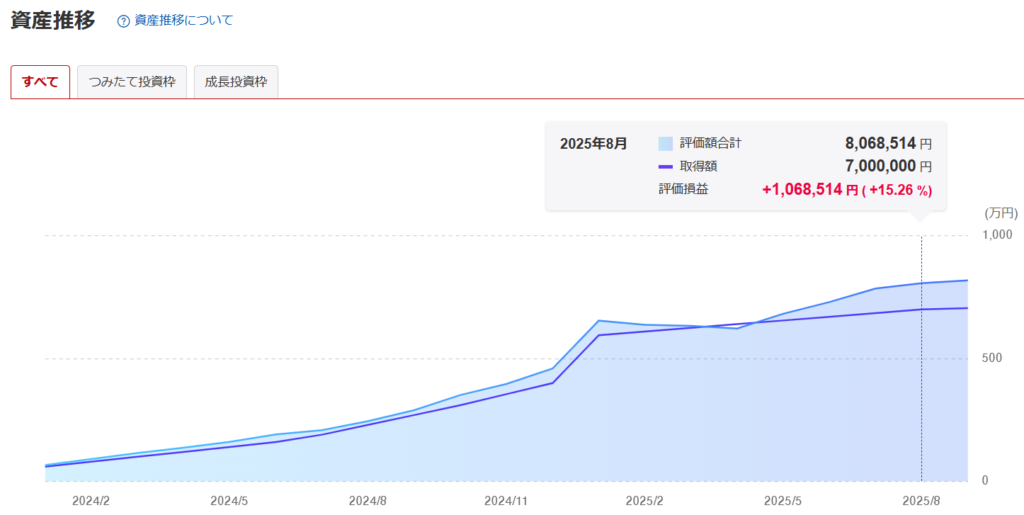Viewport: 1024px width, 515px height.
Task: Click the 2025年8月 heading in the tooltip
Action: (x=594, y=144)
